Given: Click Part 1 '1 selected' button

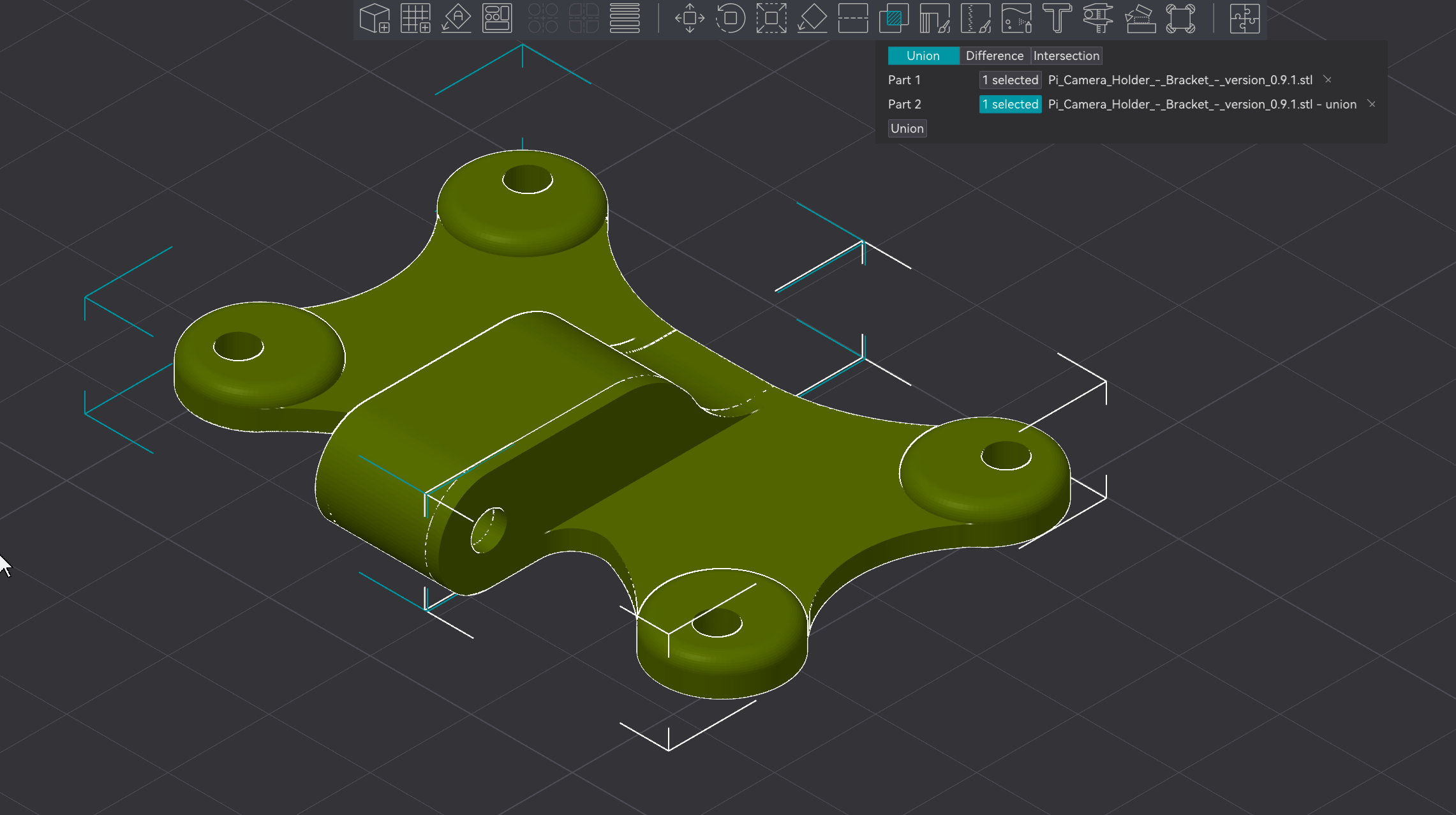Looking at the screenshot, I should (1010, 80).
